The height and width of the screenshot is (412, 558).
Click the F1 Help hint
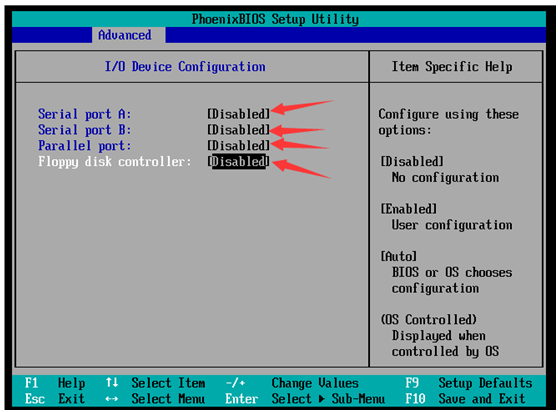point(55,383)
